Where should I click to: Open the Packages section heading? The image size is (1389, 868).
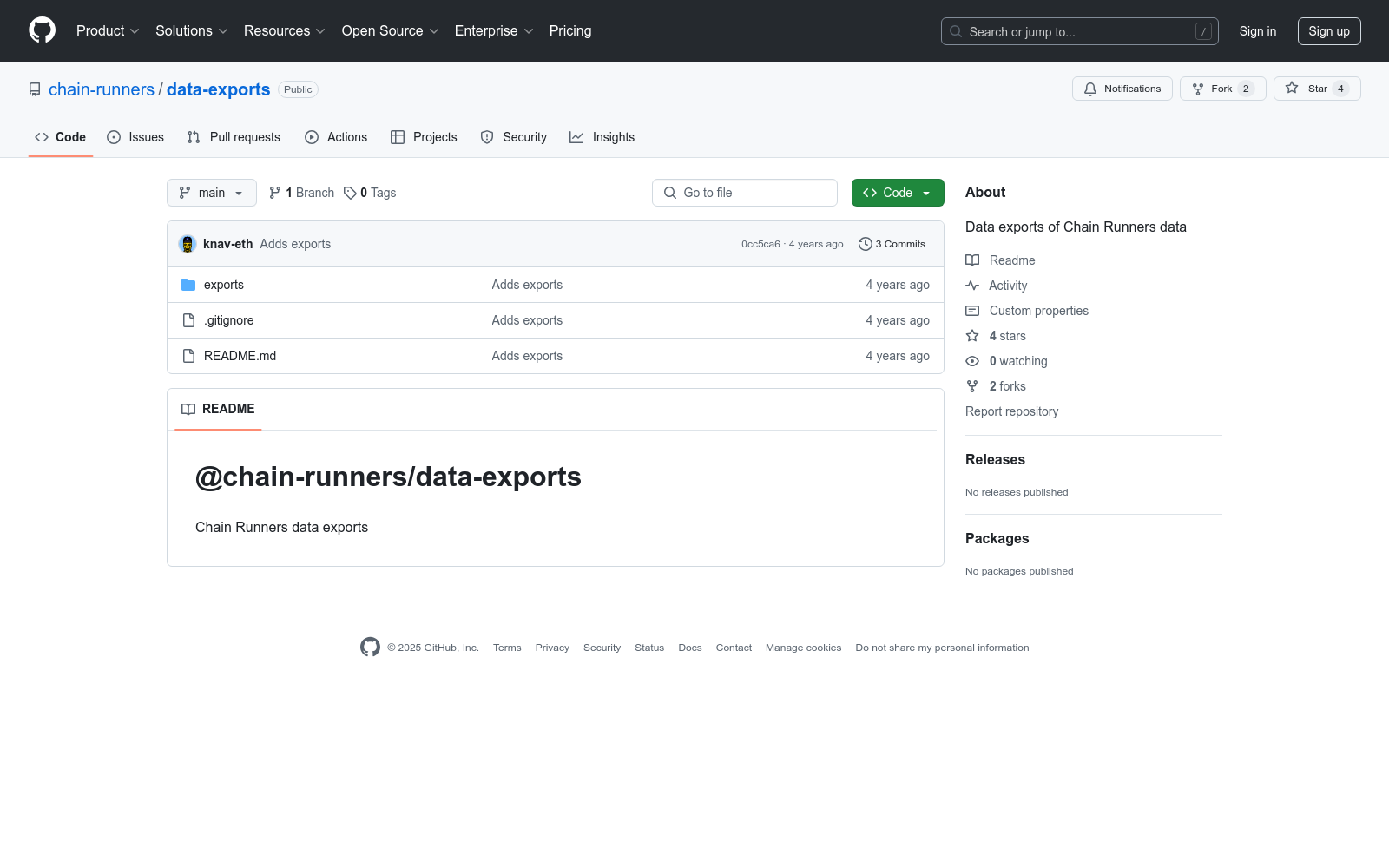(997, 539)
